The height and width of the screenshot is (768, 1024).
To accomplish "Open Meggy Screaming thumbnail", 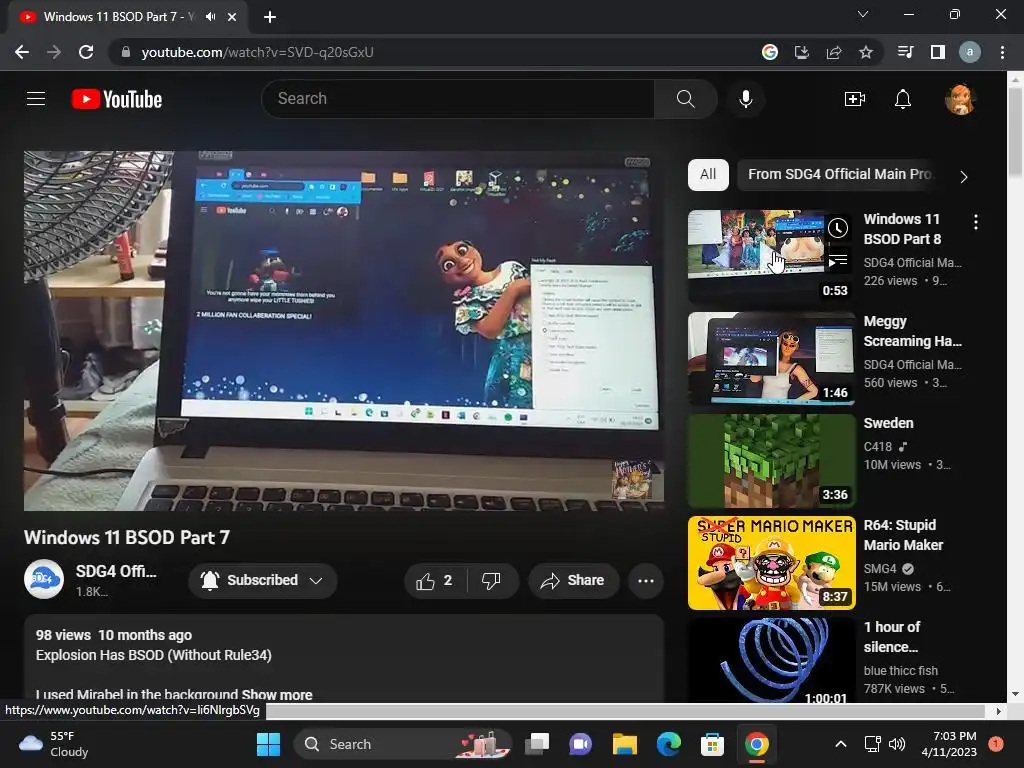I will coord(771,359).
